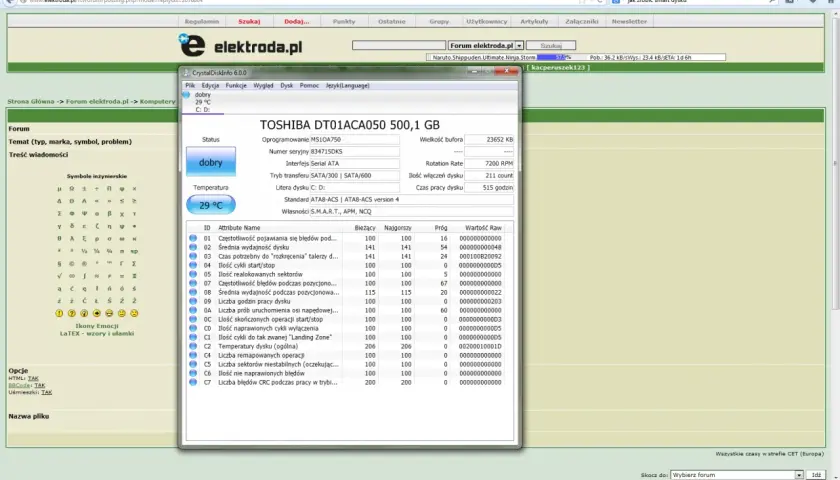Click the Strona Główna breadcrumb link

[x=31, y=101]
